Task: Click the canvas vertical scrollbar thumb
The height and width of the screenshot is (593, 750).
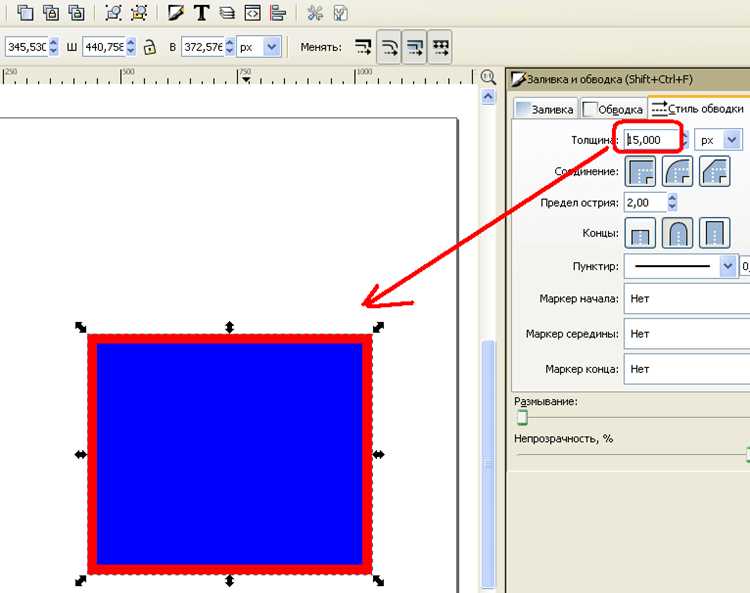Action: (488, 464)
